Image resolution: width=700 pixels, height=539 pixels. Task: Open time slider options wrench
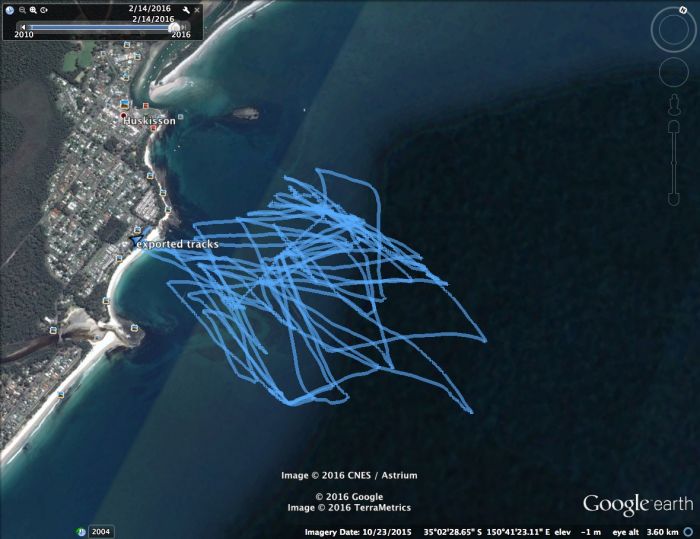(186, 10)
